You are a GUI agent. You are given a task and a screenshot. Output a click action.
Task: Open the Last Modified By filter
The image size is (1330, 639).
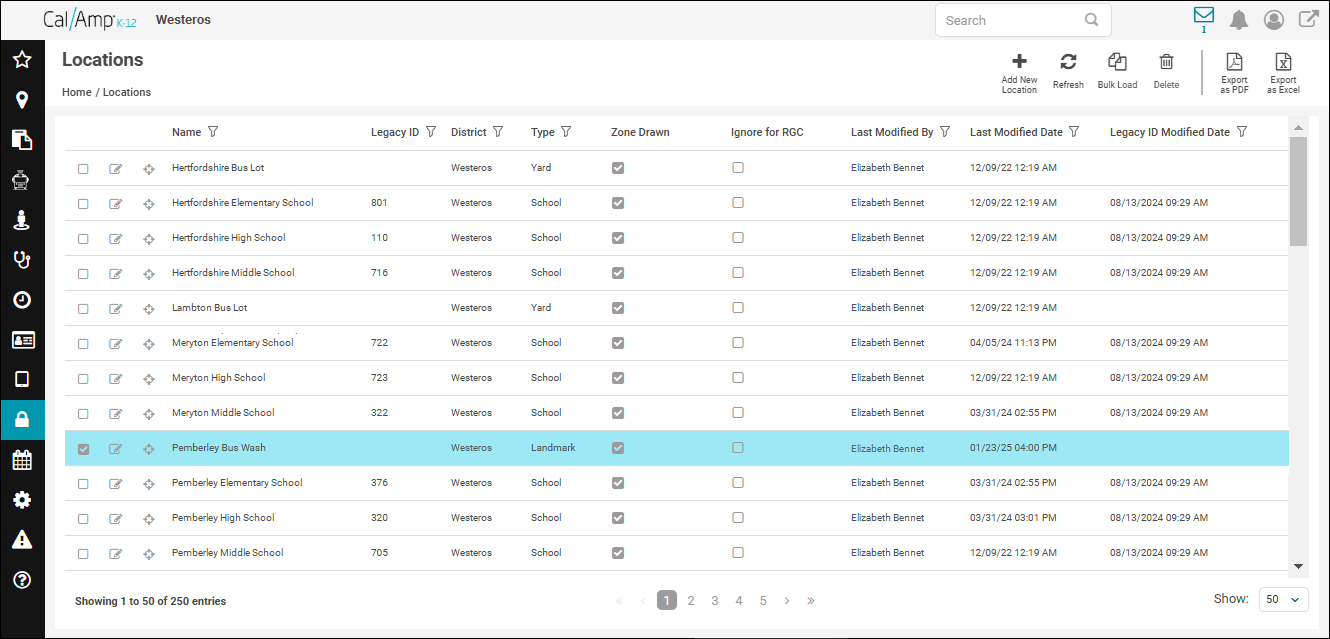coord(945,132)
